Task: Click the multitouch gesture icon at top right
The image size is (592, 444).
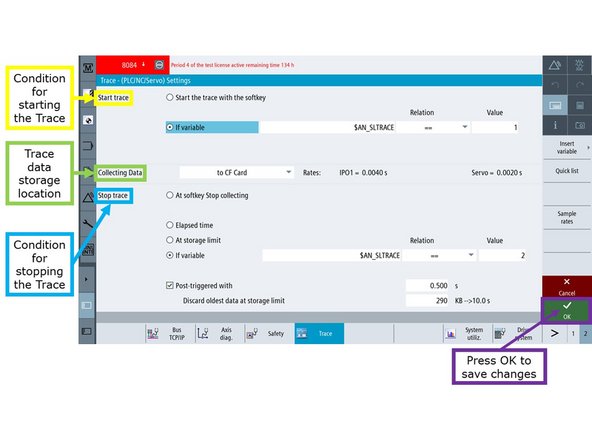Action: tap(580, 65)
